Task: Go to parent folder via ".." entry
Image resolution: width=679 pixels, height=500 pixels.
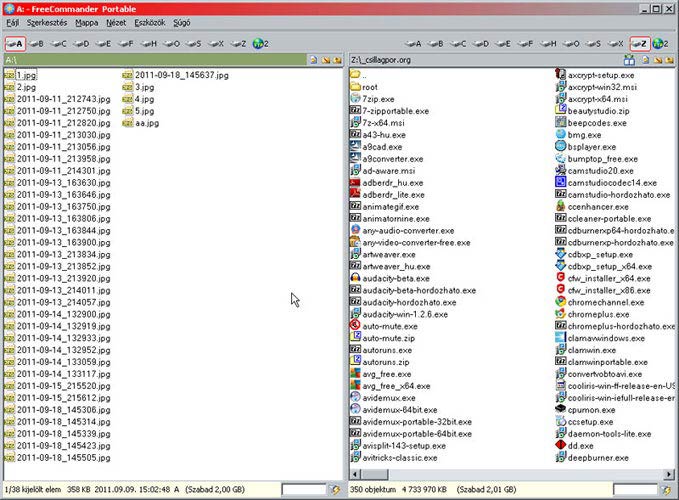Action: 364,75
